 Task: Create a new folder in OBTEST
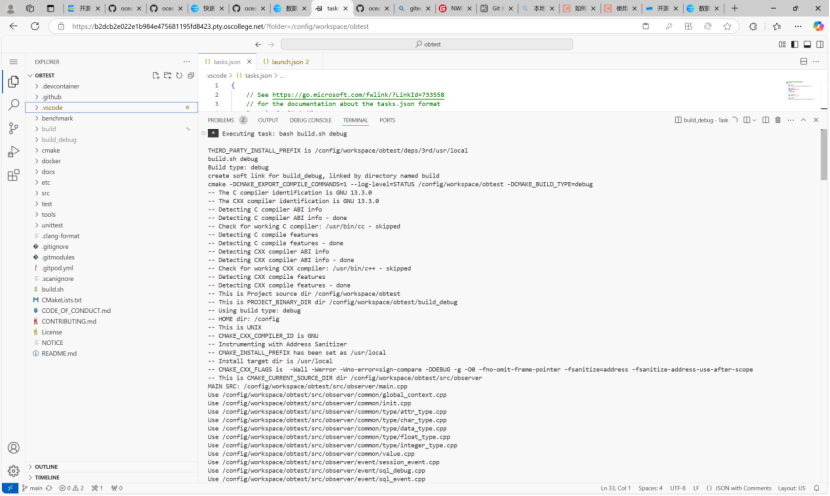(167, 76)
